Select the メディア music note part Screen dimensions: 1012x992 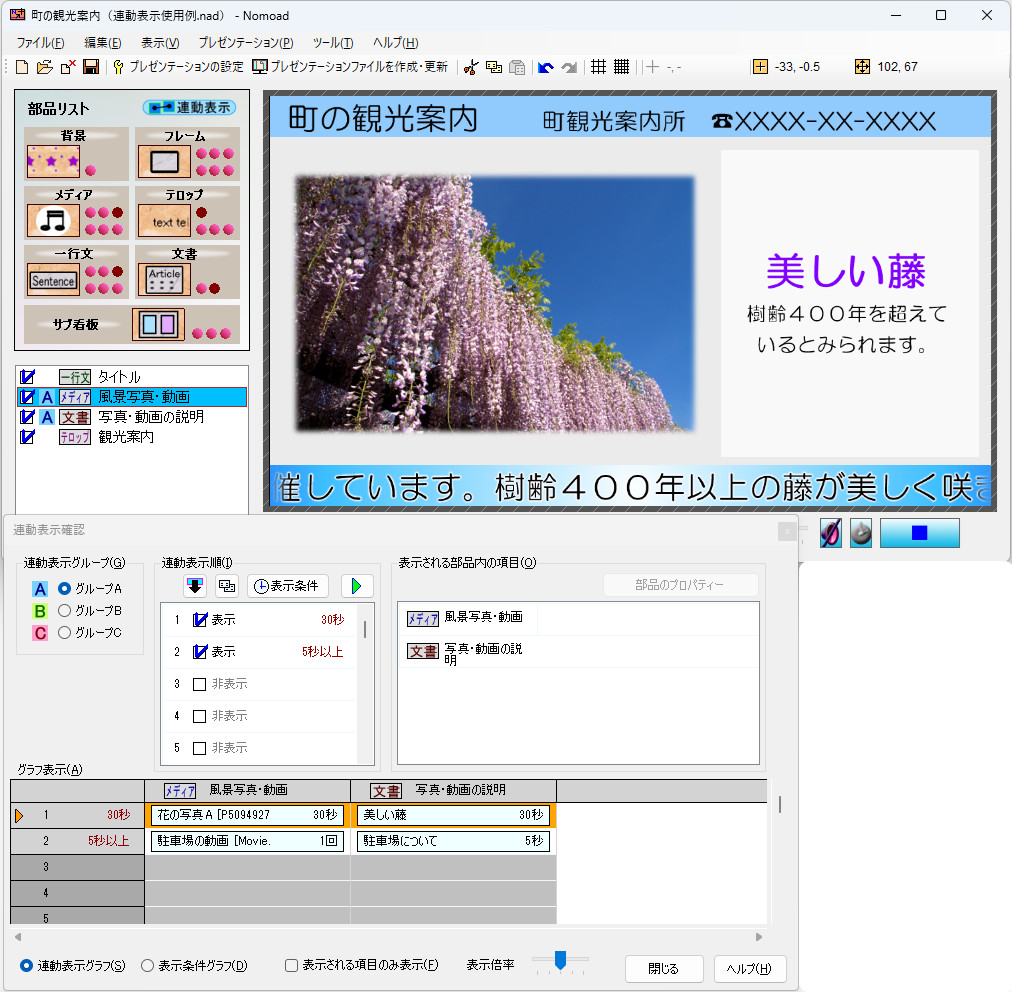pyautogui.click(x=54, y=221)
